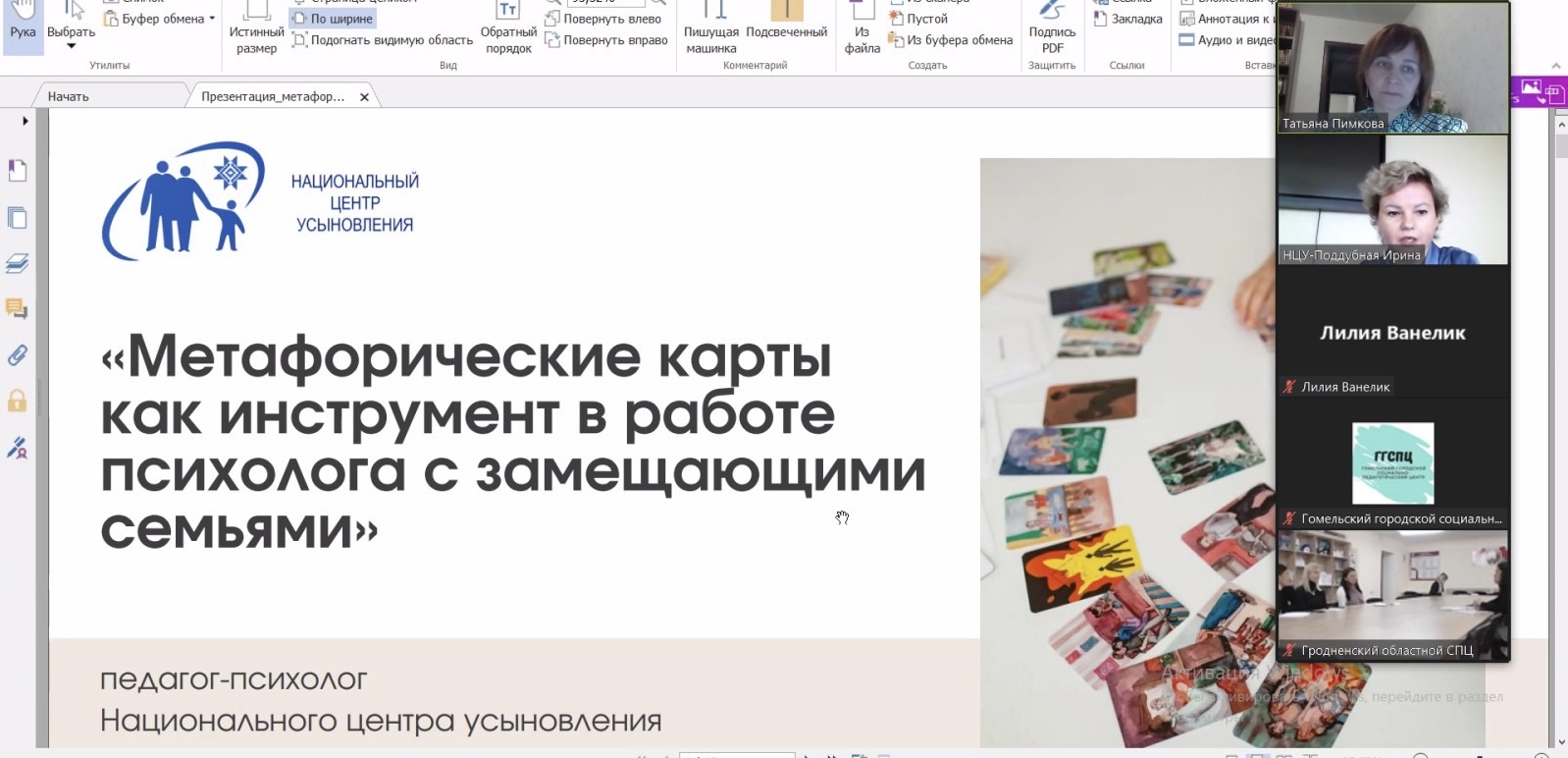Toggle По ширине fit width view
Image resolution: width=1568 pixels, height=758 pixels.
pyautogui.click(x=333, y=19)
